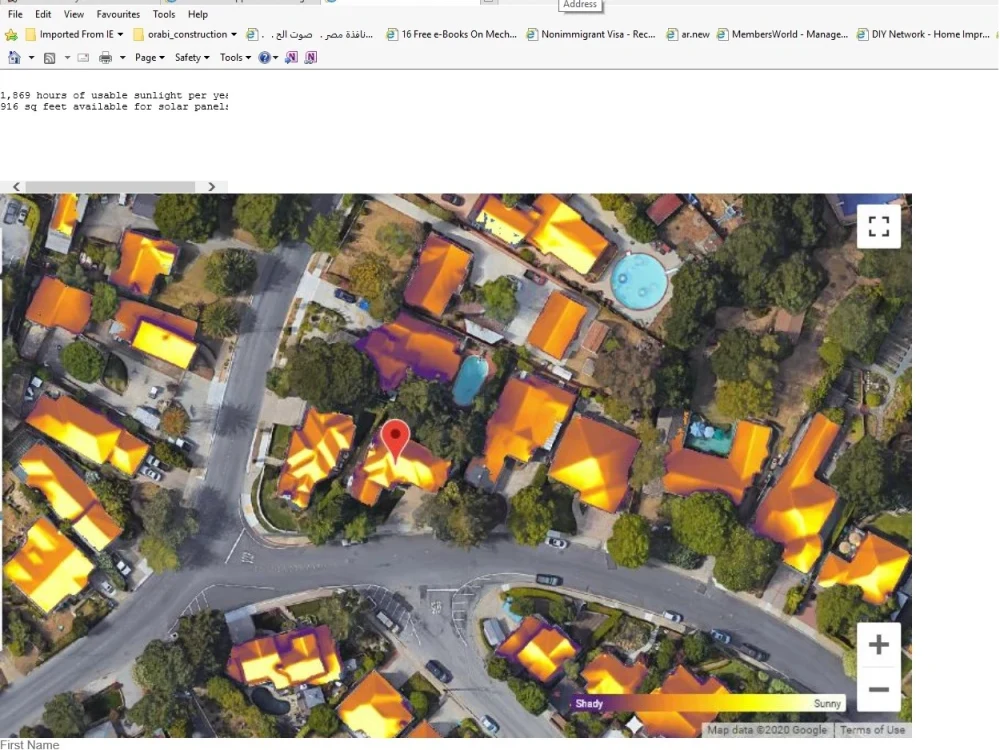Open the Arabic-titled favourite link

click(x=310, y=34)
